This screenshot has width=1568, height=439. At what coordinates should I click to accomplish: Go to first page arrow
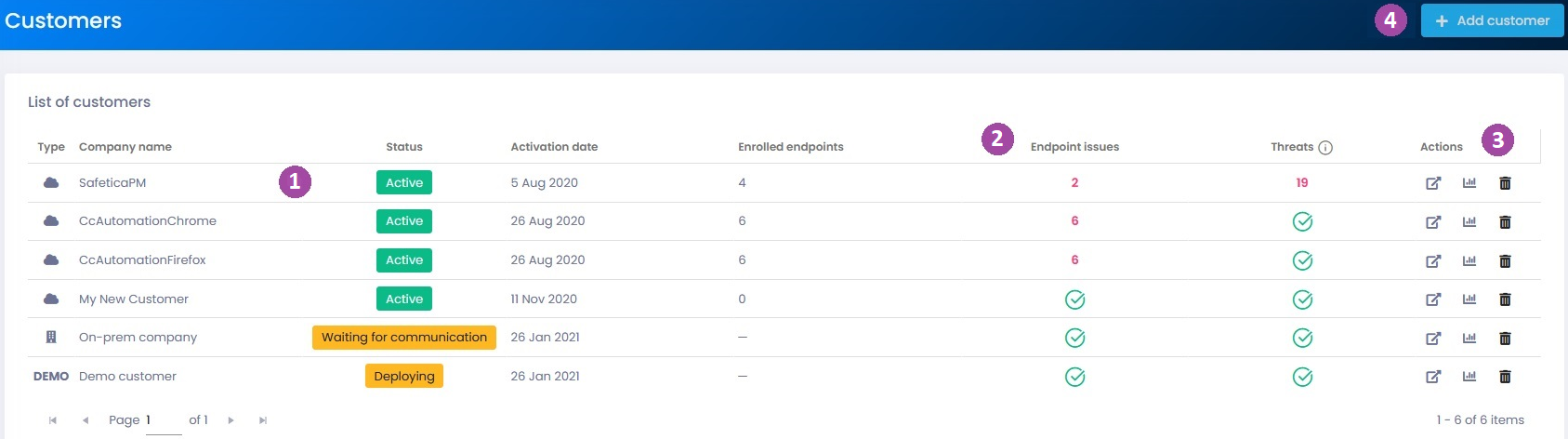point(53,420)
